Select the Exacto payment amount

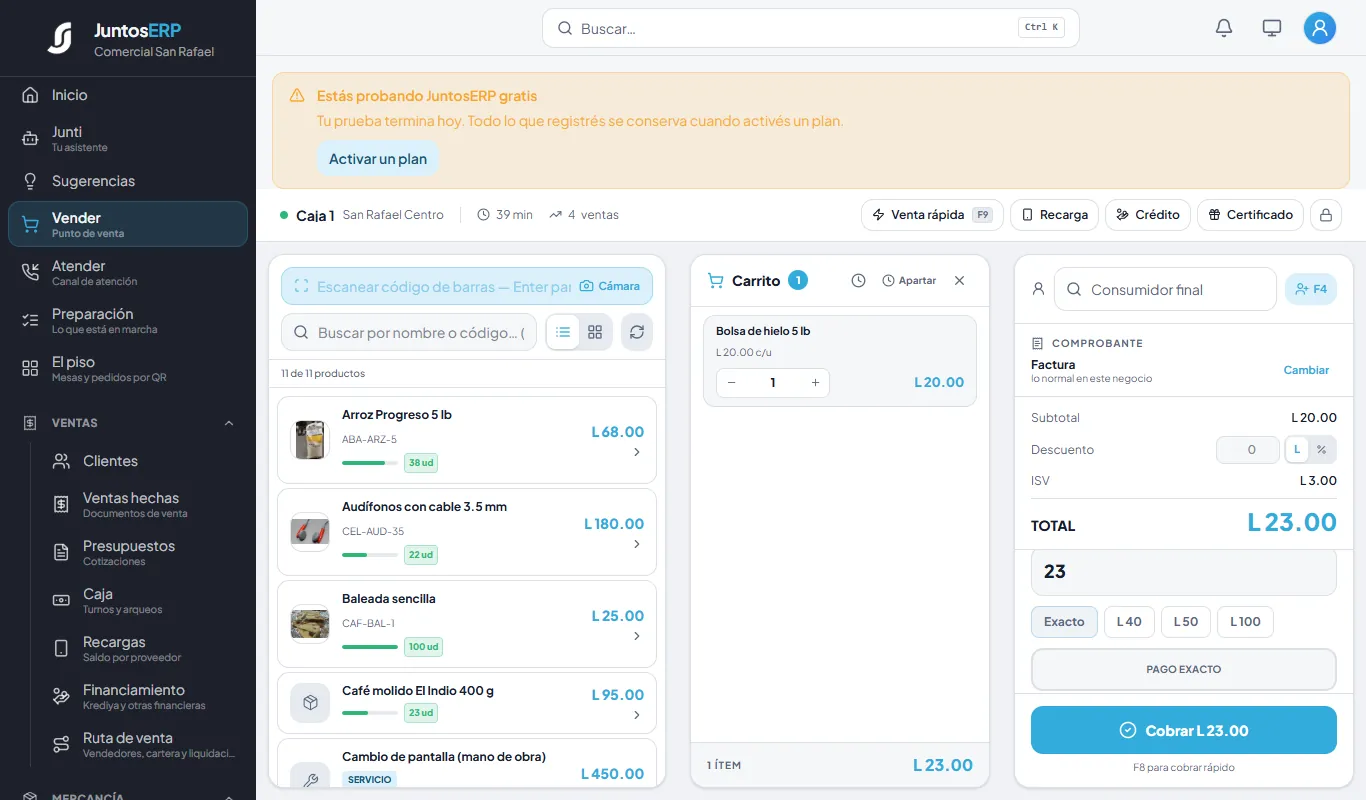pyautogui.click(x=1064, y=622)
